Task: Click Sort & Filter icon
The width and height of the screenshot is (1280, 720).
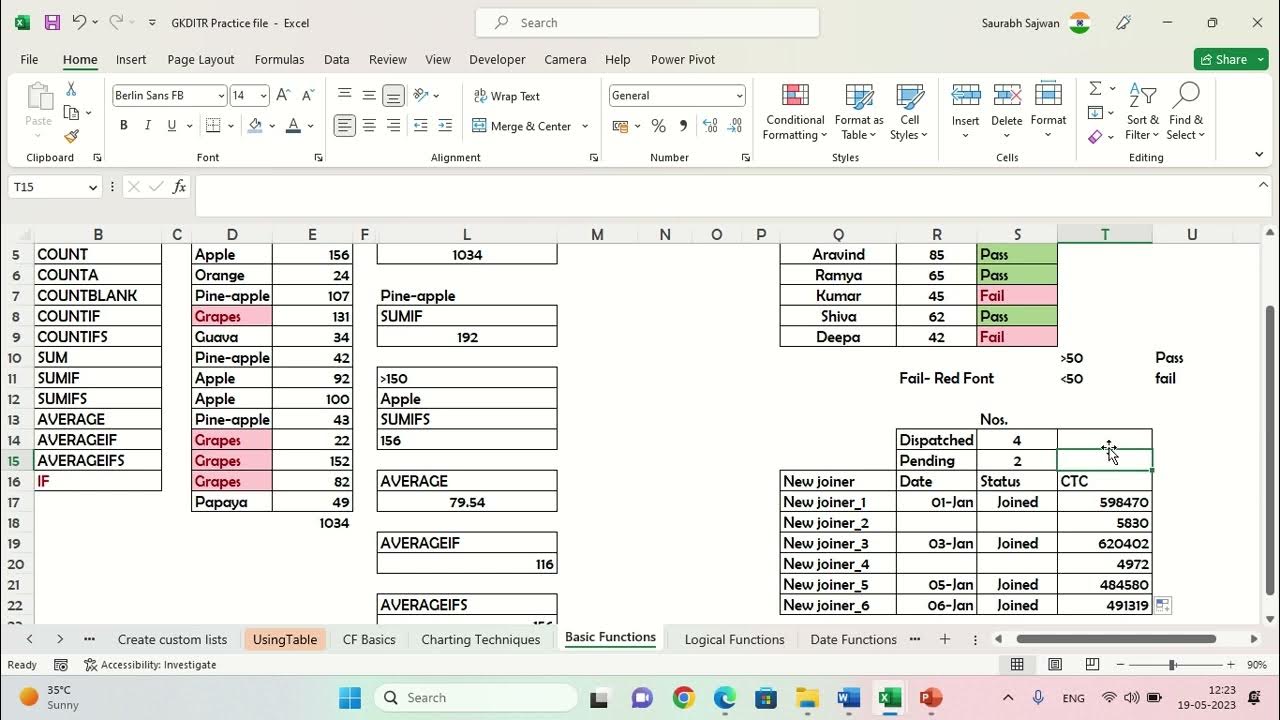Action: pyautogui.click(x=1143, y=112)
